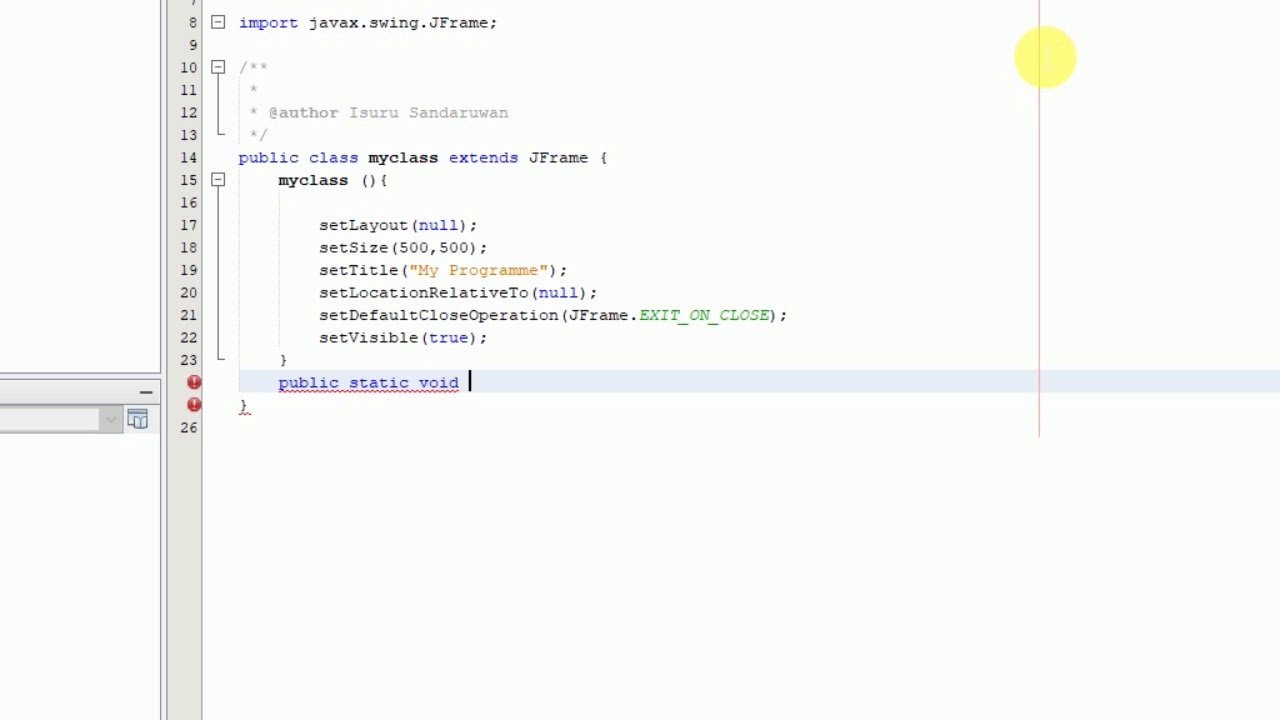Click the open-book icon in the left panel
This screenshot has width=1280, height=720.
coord(138,420)
